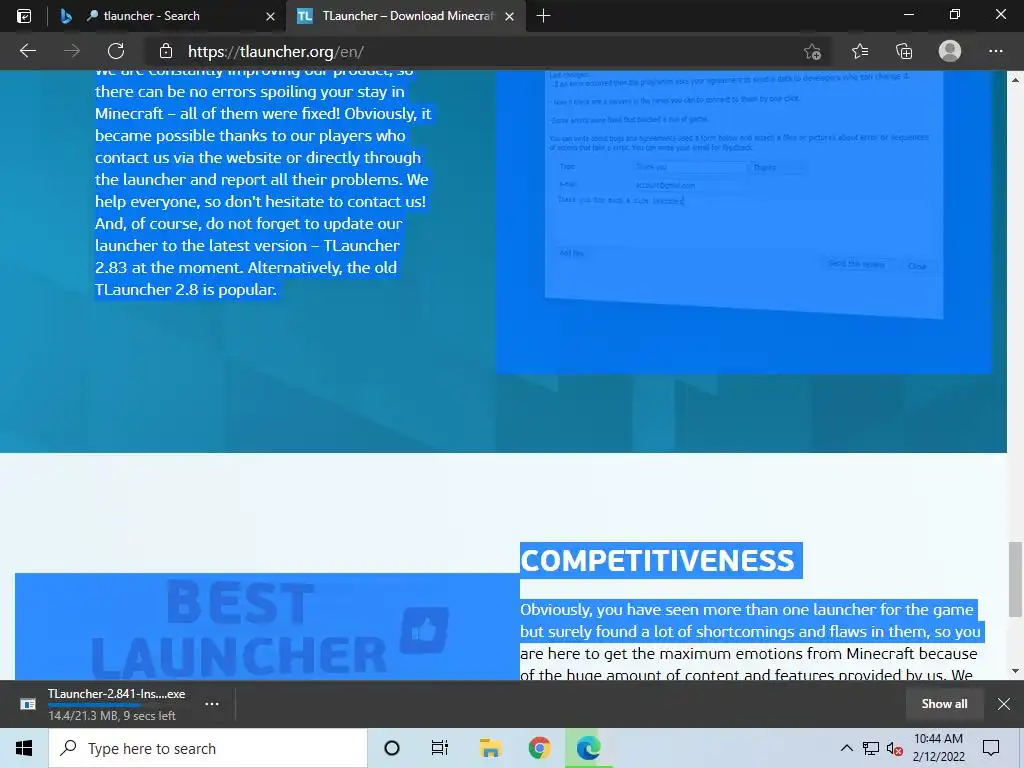Open Edge Settings and more menu
1024x768 pixels.
(995, 51)
